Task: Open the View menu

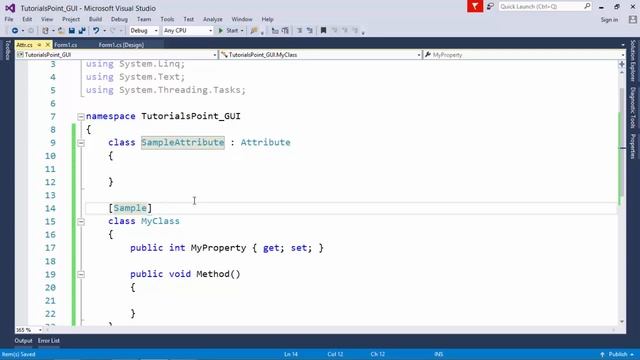Action: [x=47, y=19]
